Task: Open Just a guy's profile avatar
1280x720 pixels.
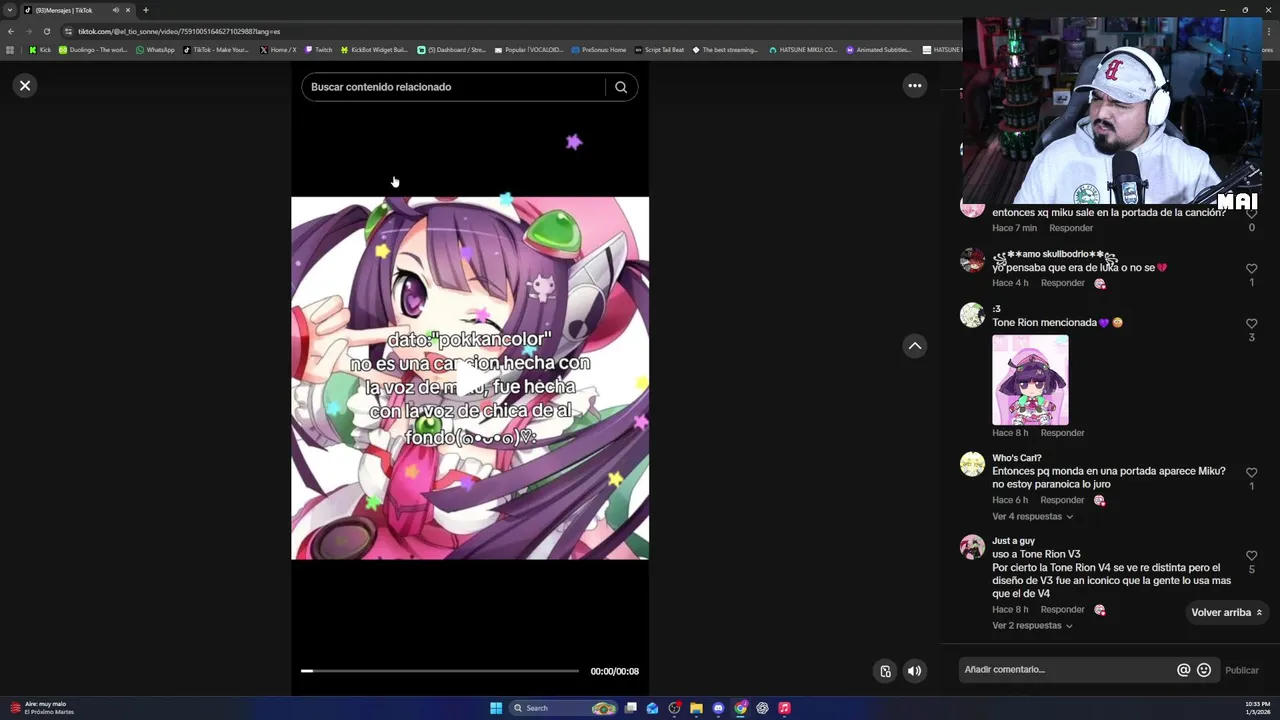Action: click(972, 547)
